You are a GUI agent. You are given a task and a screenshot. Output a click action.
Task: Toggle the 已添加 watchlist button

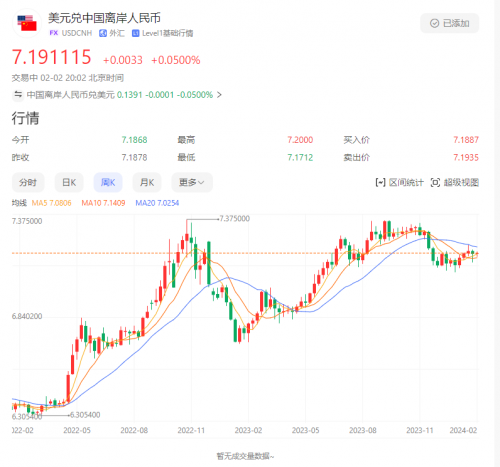(x=449, y=23)
